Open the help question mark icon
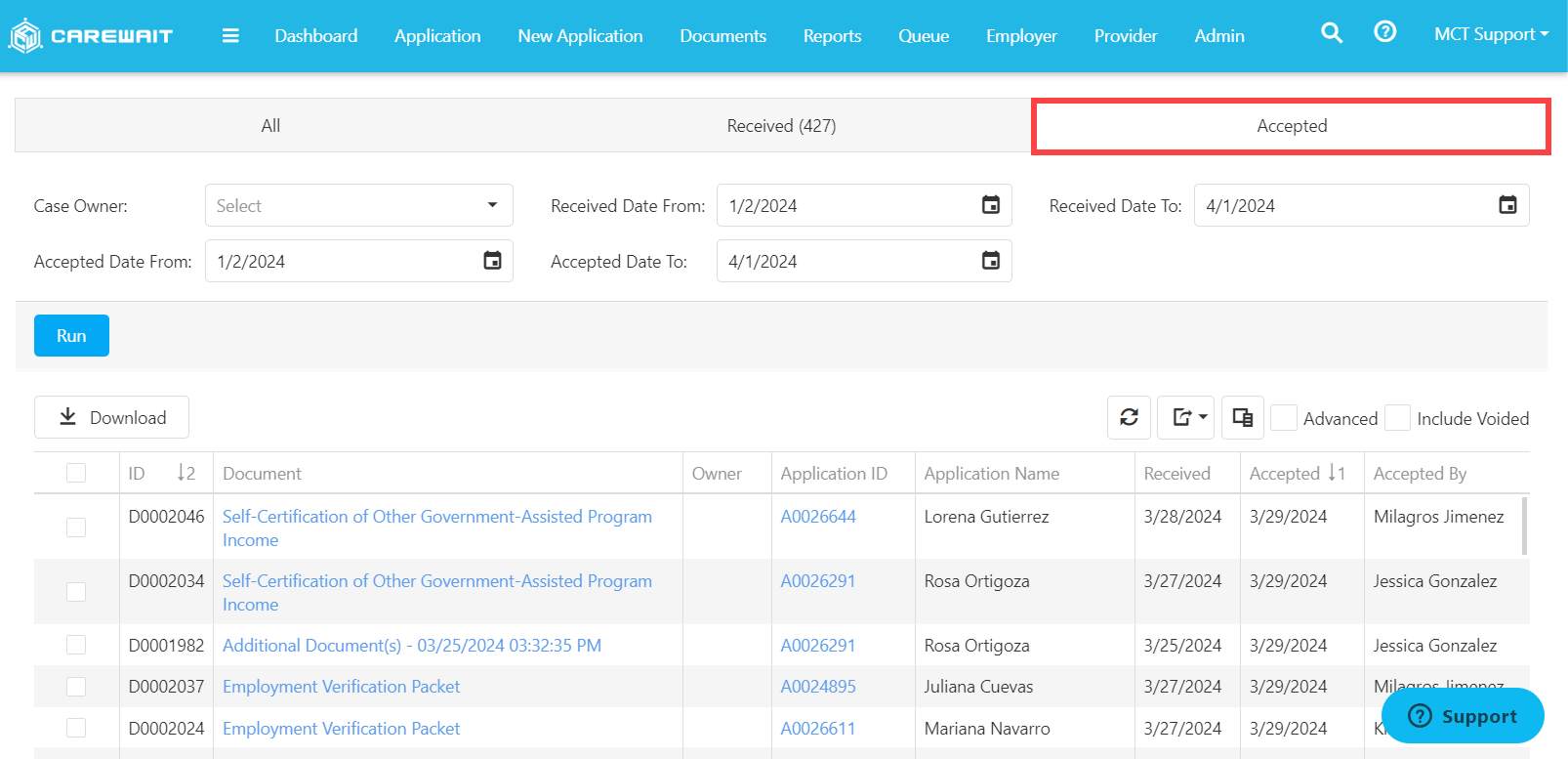This screenshot has width=1568, height=759. (x=1384, y=32)
